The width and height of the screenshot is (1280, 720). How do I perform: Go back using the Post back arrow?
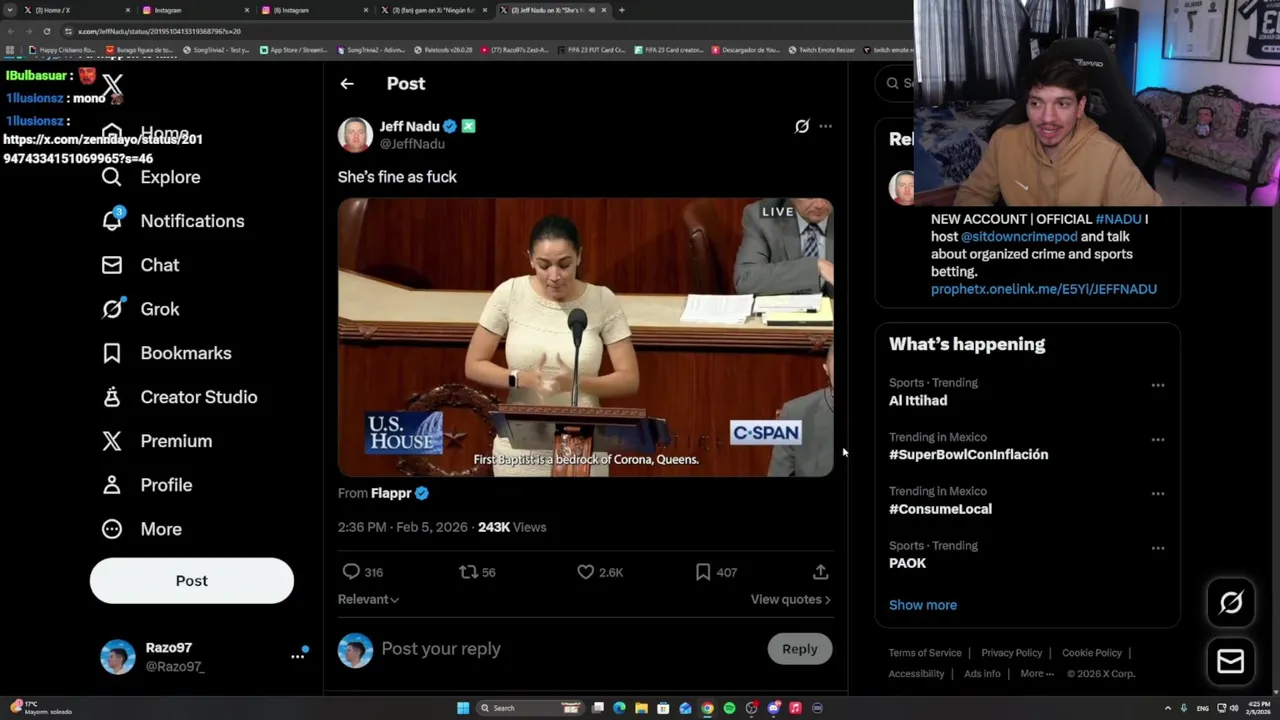347,84
